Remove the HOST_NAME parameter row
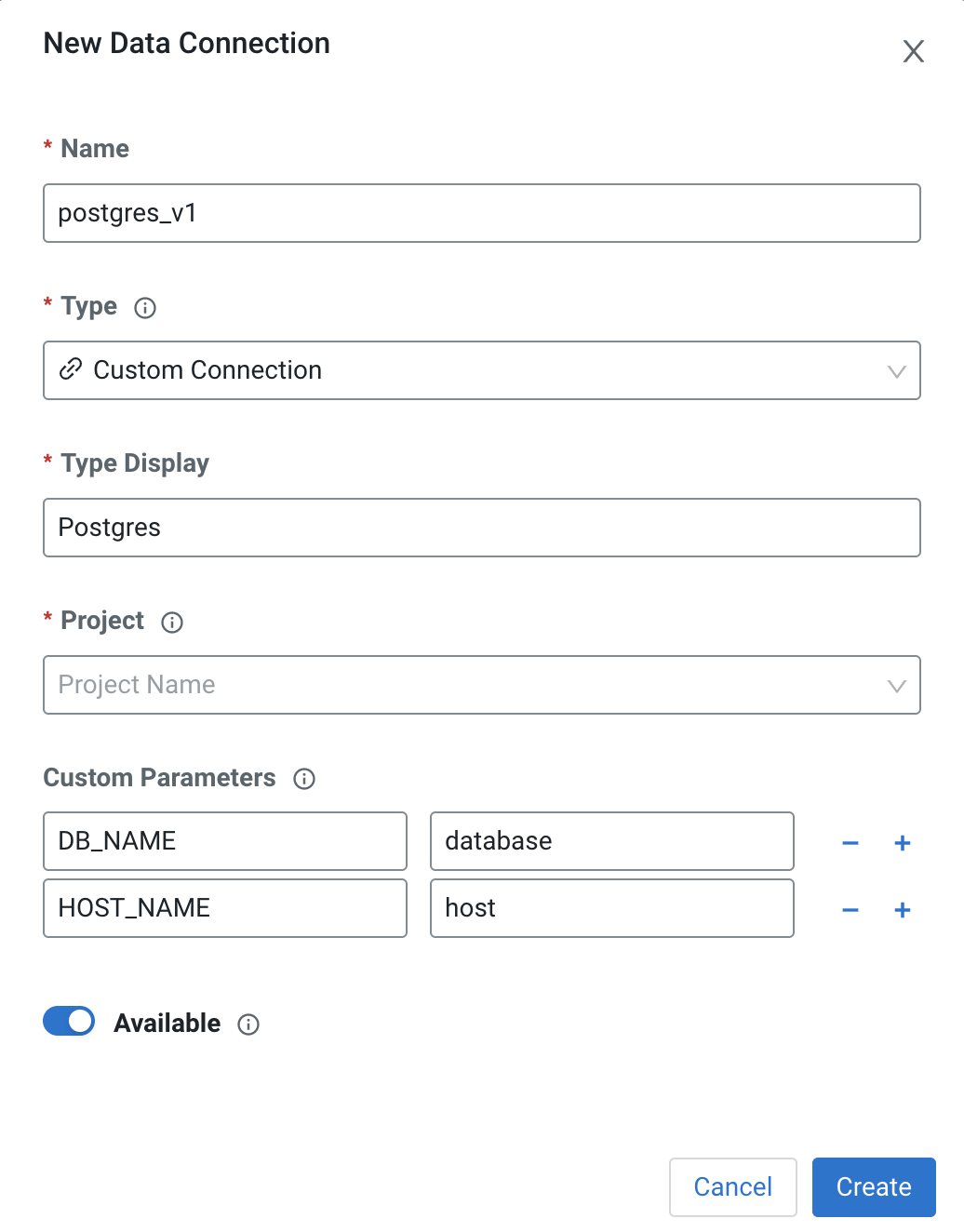The width and height of the screenshot is (964, 1232). pyautogui.click(x=850, y=910)
